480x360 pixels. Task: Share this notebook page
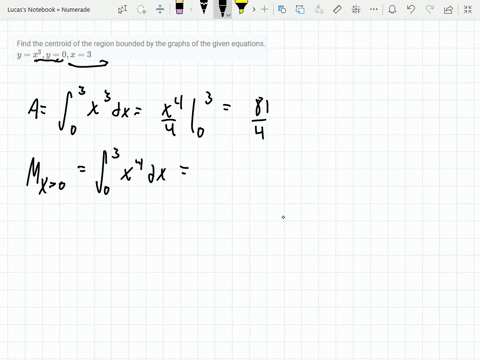point(448,9)
